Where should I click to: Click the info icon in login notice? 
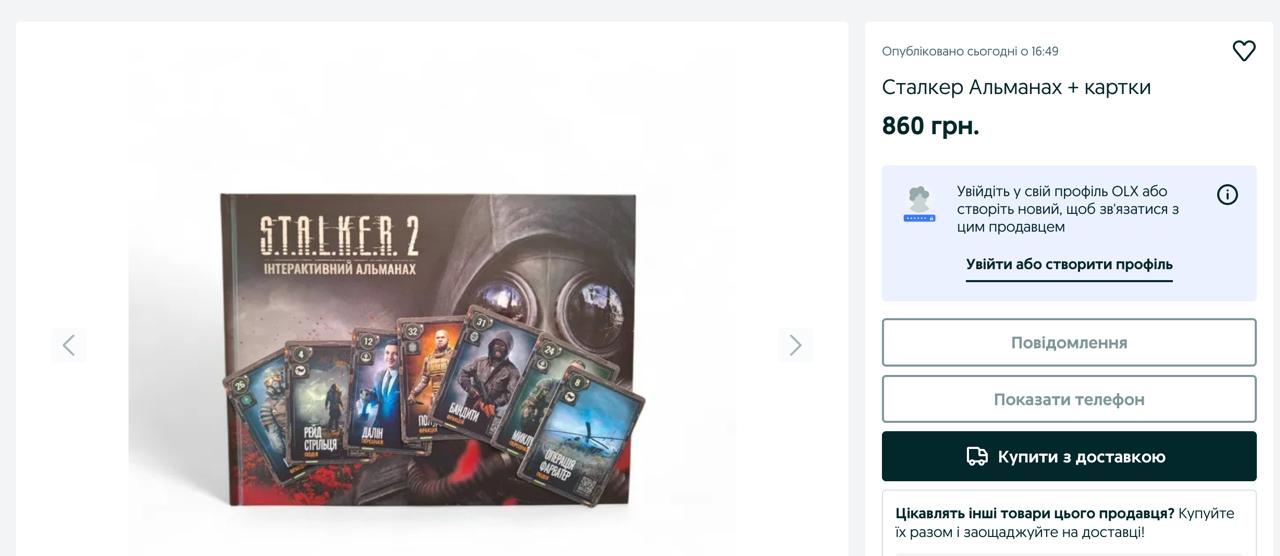pyautogui.click(x=1227, y=195)
